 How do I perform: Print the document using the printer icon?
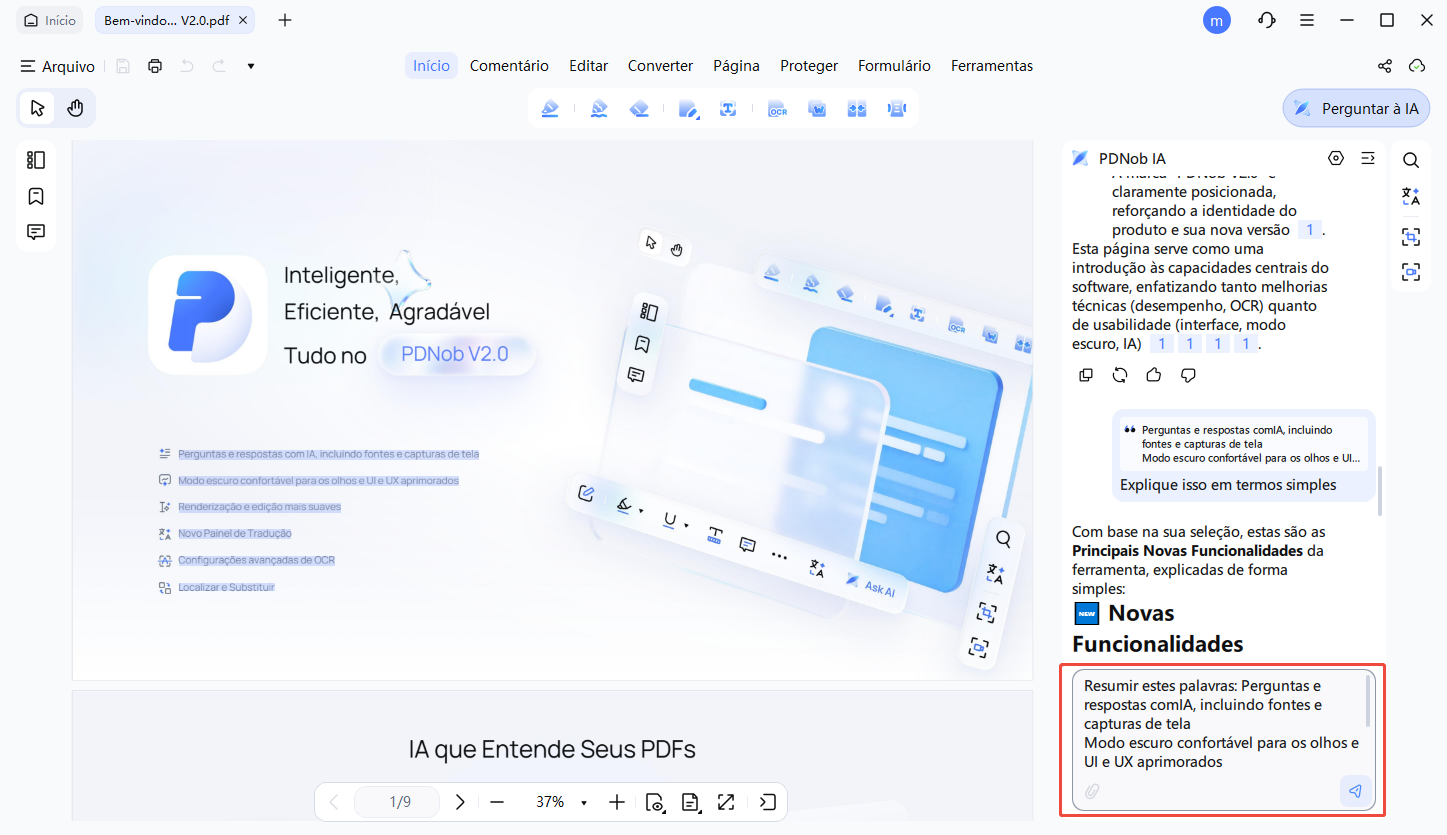tap(154, 66)
